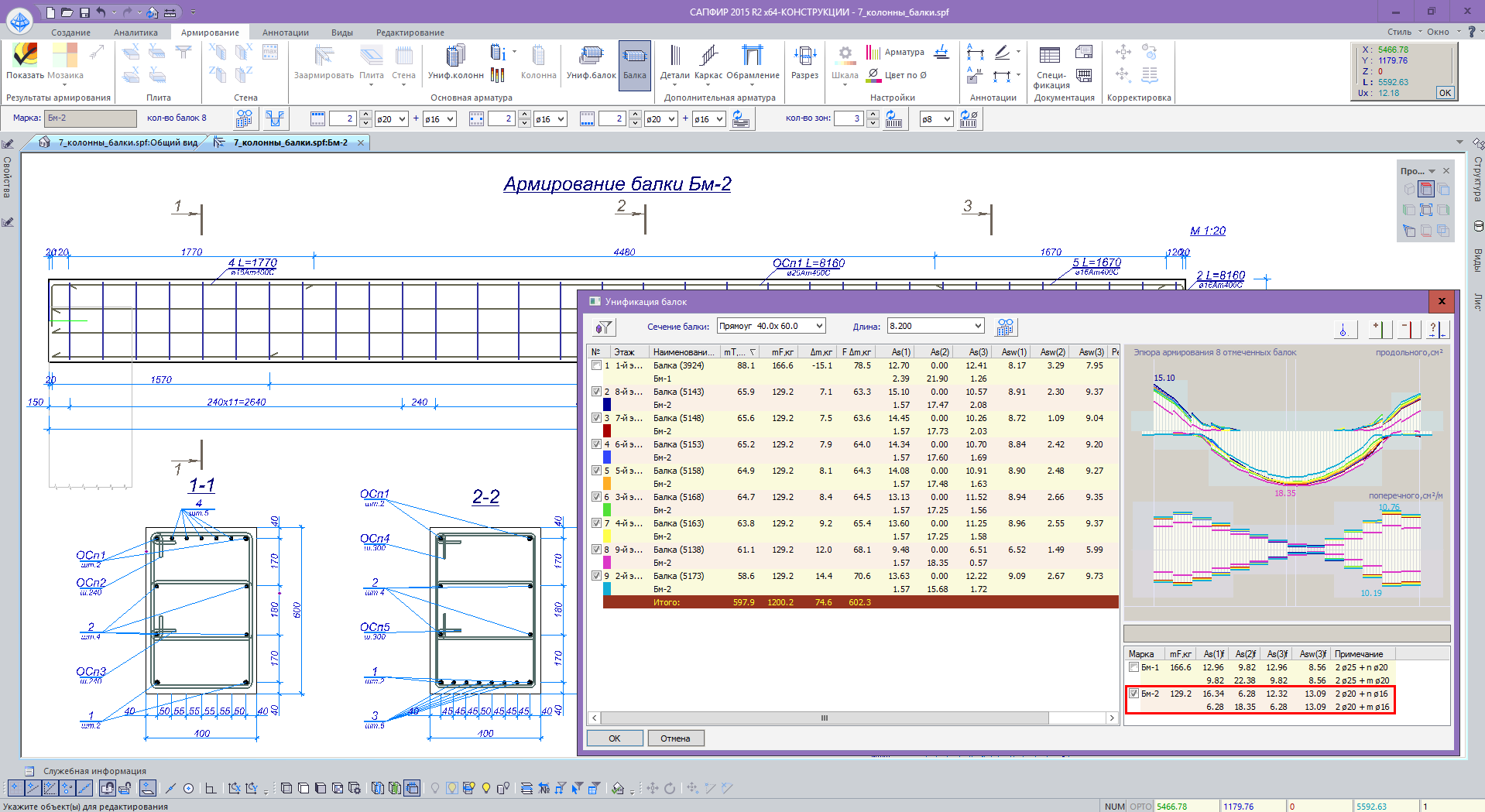1485x812 pixels.
Task: Click the Марка input field with Бм-2
Action: coord(90,118)
